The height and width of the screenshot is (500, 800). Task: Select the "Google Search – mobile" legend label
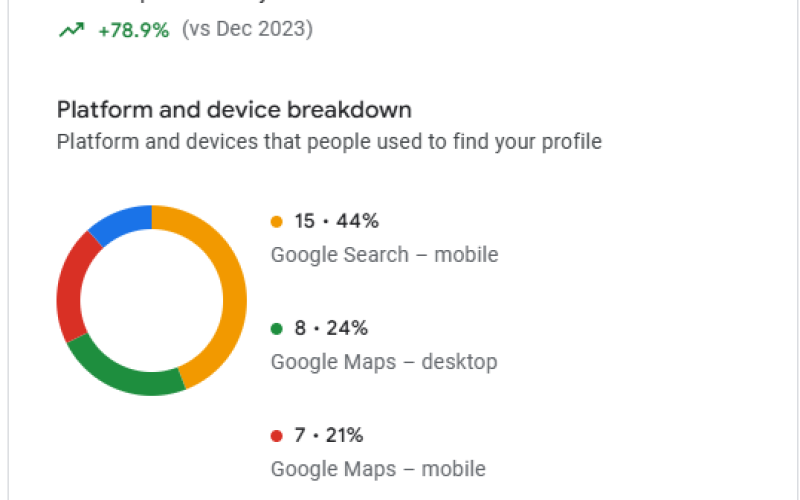coord(384,254)
